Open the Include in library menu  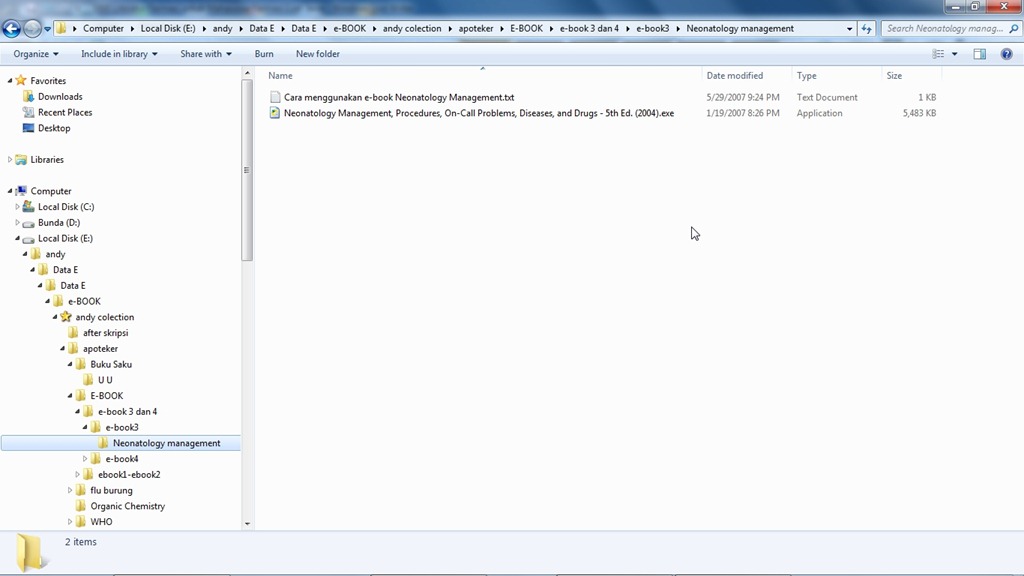[119, 54]
